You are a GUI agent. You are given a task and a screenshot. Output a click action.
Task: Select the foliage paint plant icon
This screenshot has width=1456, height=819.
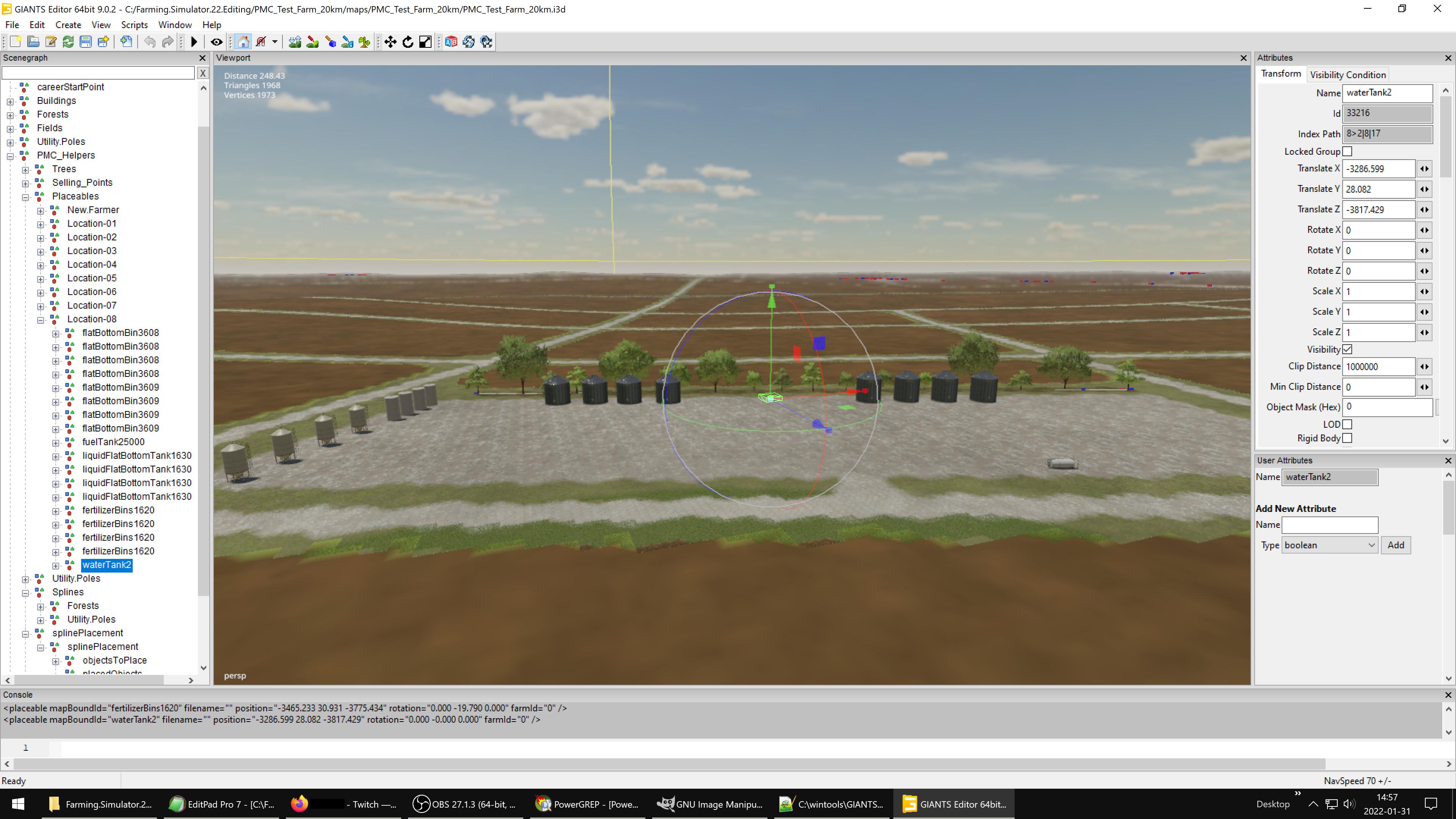[364, 42]
